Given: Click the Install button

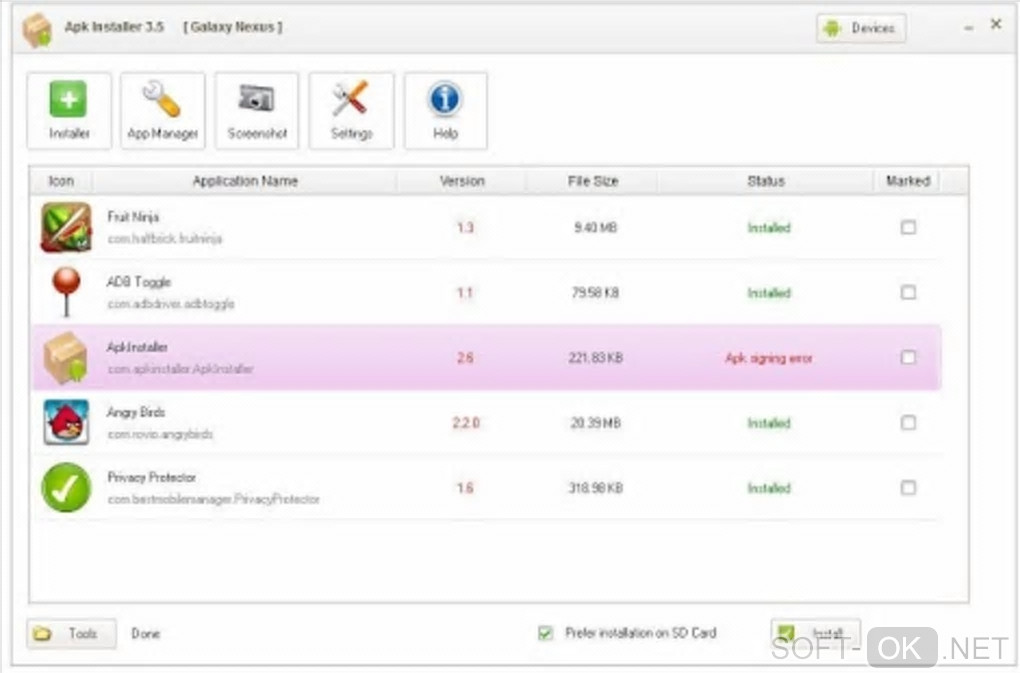Looking at the screenshot, I should (x=816, y=633).
